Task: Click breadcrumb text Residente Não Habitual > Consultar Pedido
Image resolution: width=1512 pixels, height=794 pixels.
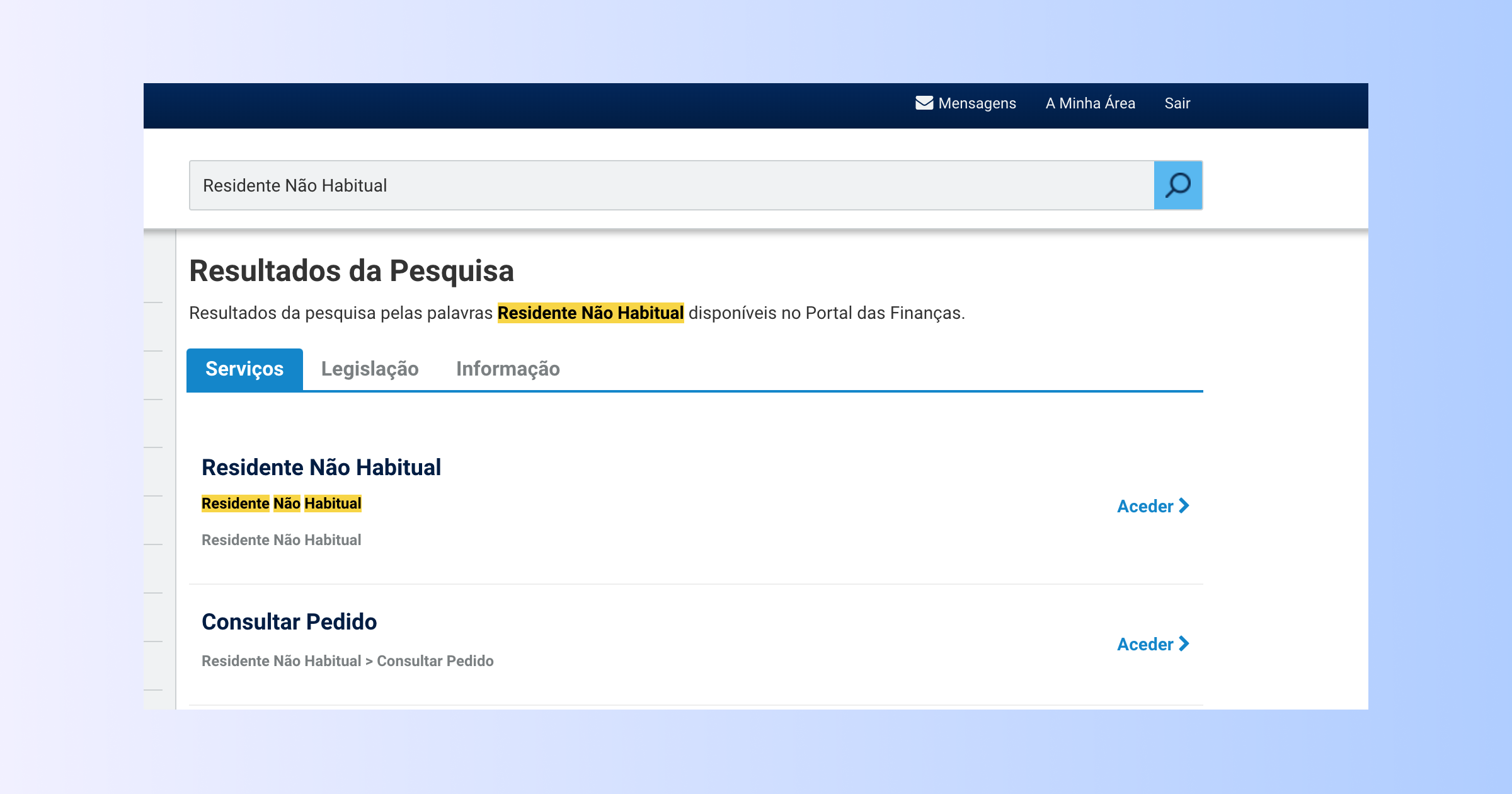Action: [x=348, y=661]
